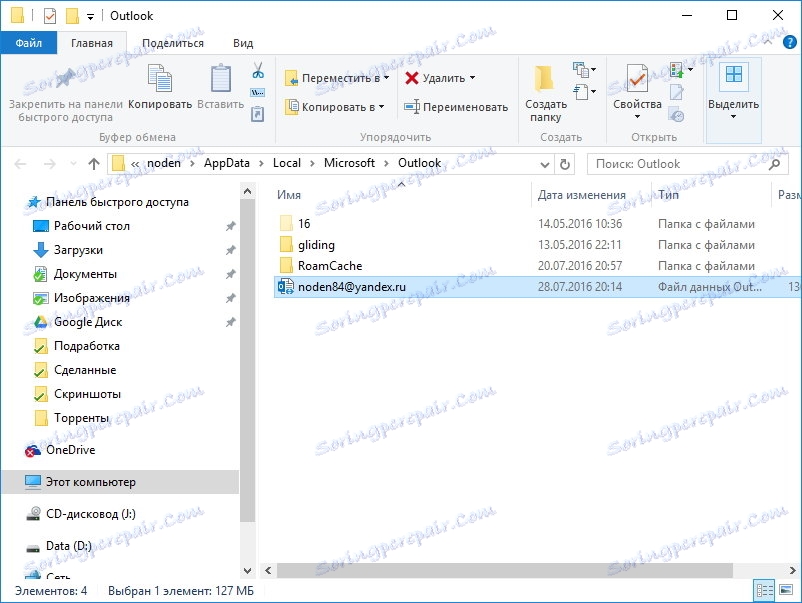This screenshot has height=603, width=802.
Task: Click the noden84@yandex.ru Outlook file icon
Action: (285, 286)
